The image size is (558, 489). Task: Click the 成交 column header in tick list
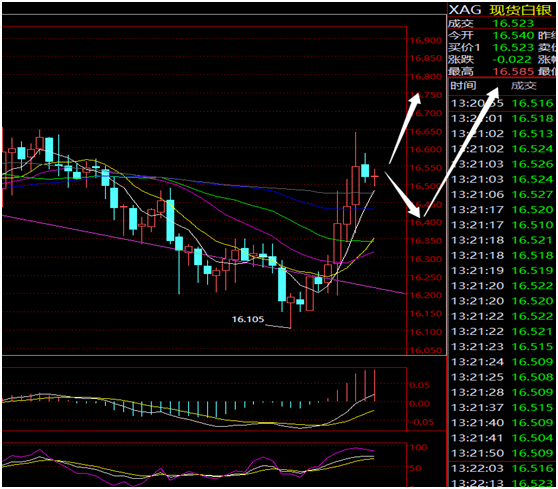point(523,85)
